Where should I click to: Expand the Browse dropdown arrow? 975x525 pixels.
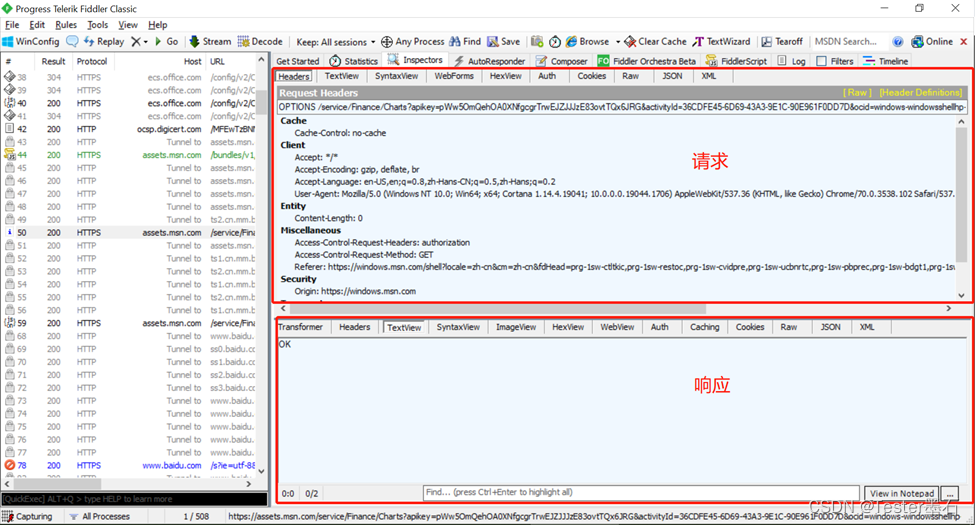pos(618,42)
